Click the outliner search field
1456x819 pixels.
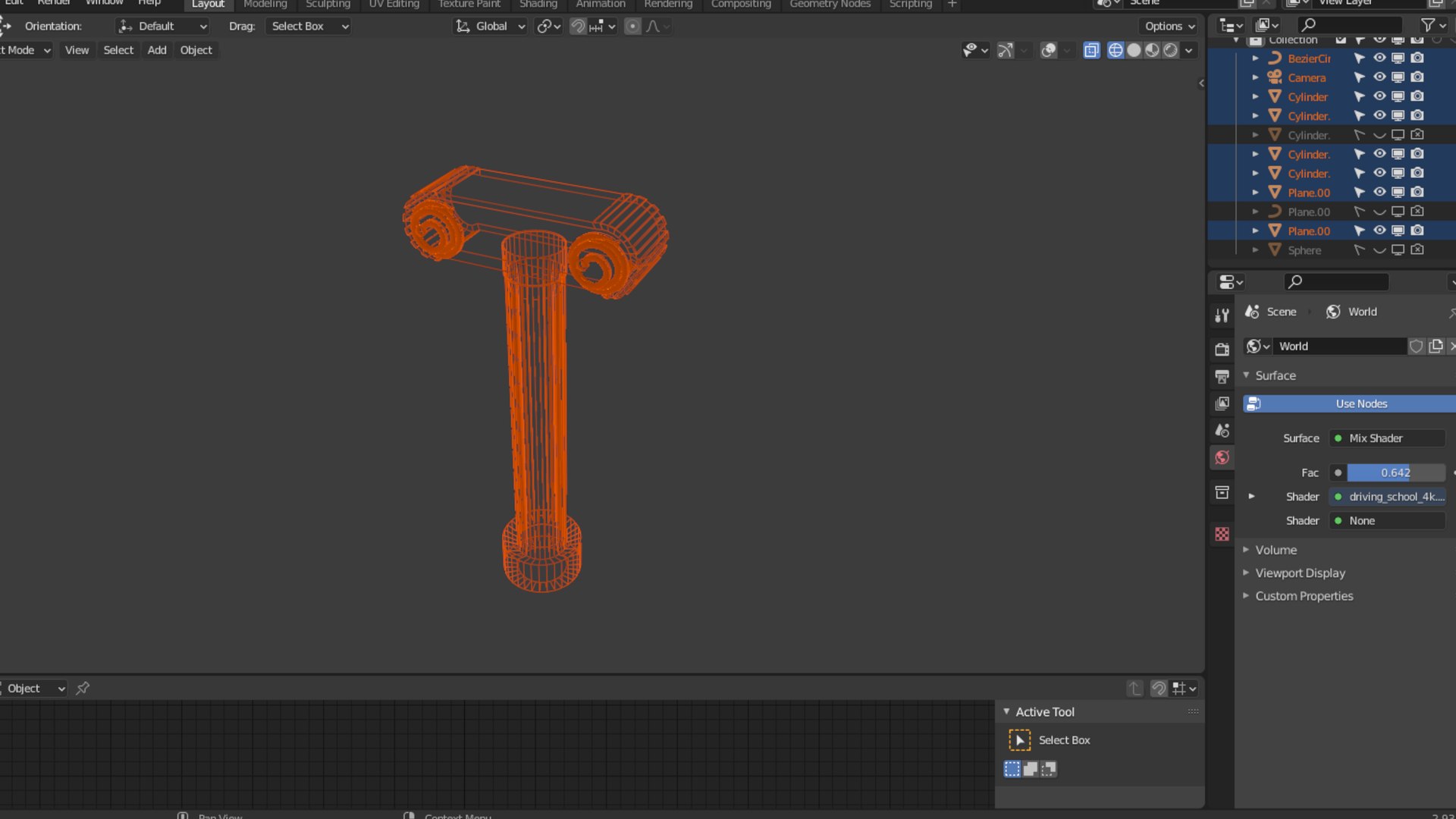tap(1349, 27)
